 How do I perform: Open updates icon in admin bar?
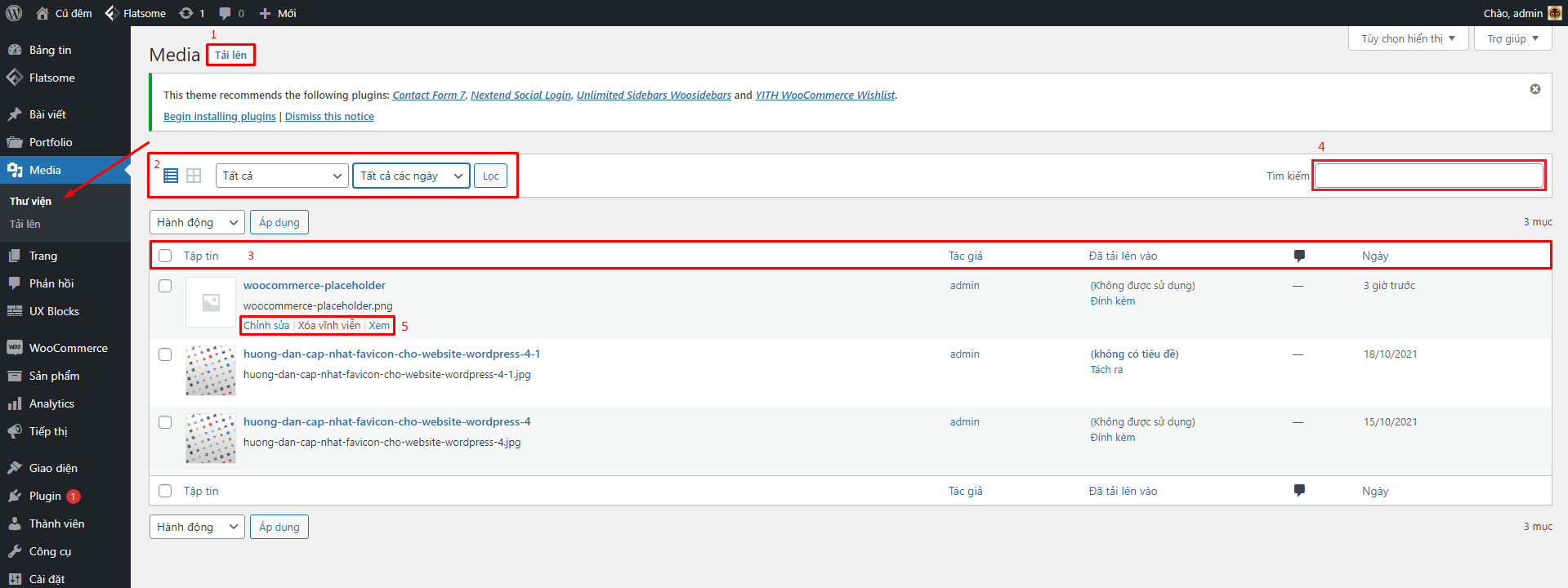pos(191,13)
